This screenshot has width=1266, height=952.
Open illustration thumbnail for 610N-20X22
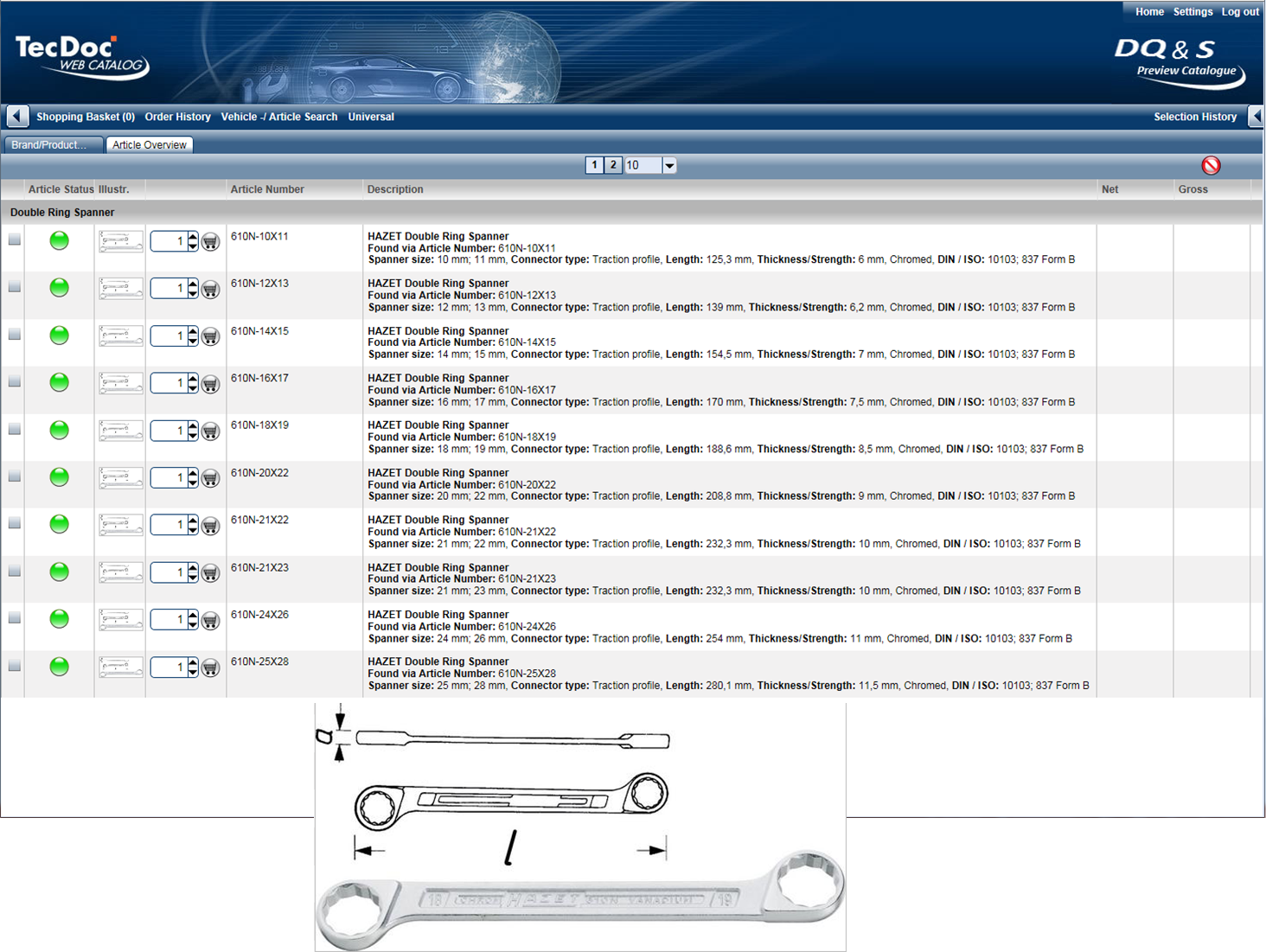click(x=120, y=478)
